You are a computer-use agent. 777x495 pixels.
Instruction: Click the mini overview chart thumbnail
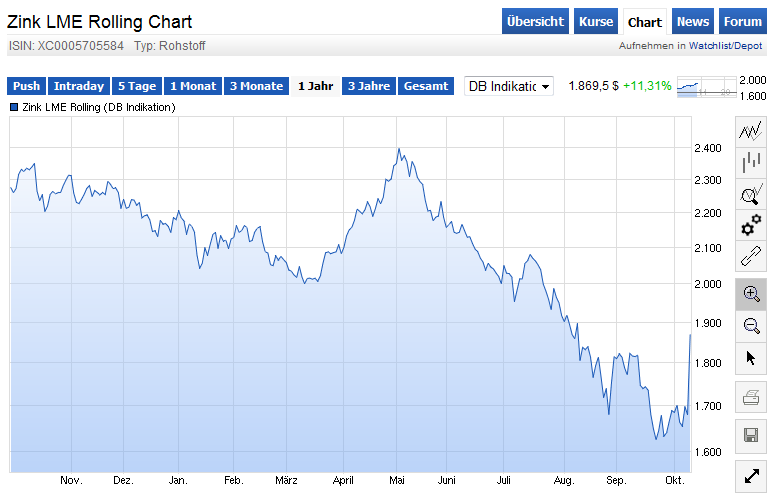click(x=705, y=87)
